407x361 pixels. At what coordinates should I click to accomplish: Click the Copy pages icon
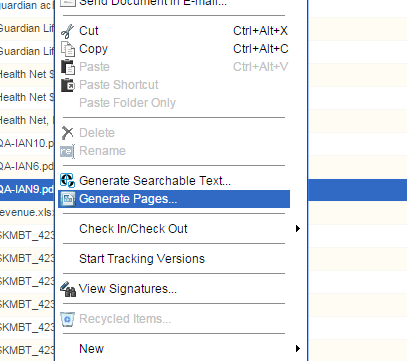click(x=68, y=49)
